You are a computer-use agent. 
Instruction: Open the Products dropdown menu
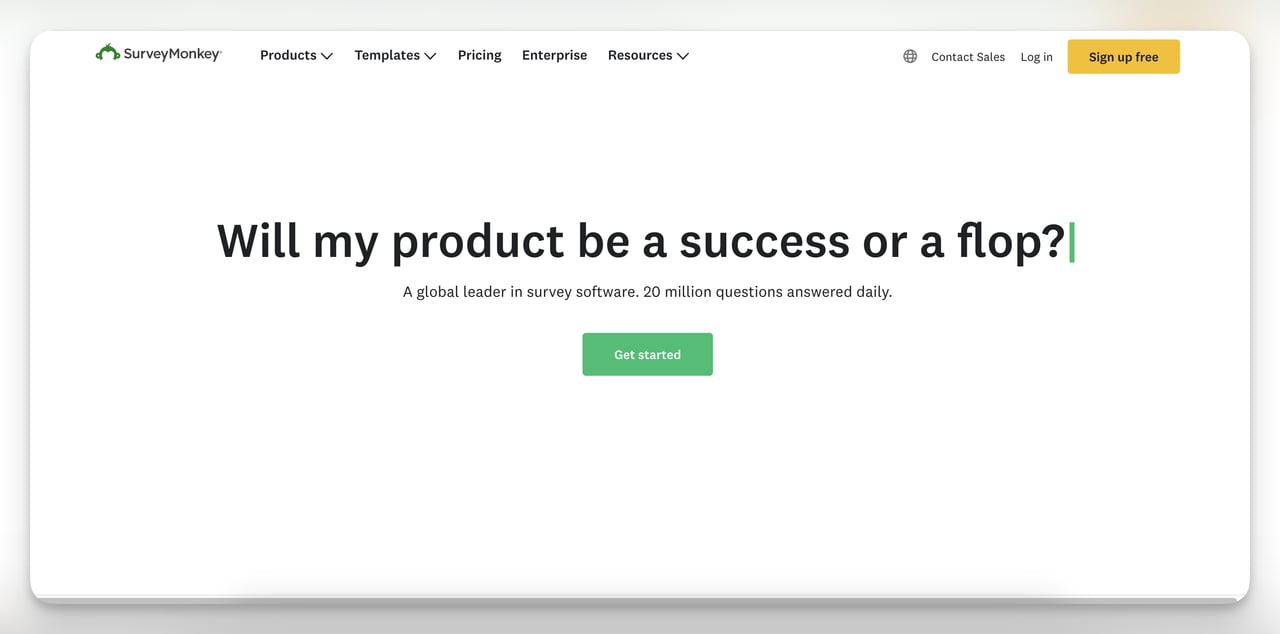pos(288,55)
